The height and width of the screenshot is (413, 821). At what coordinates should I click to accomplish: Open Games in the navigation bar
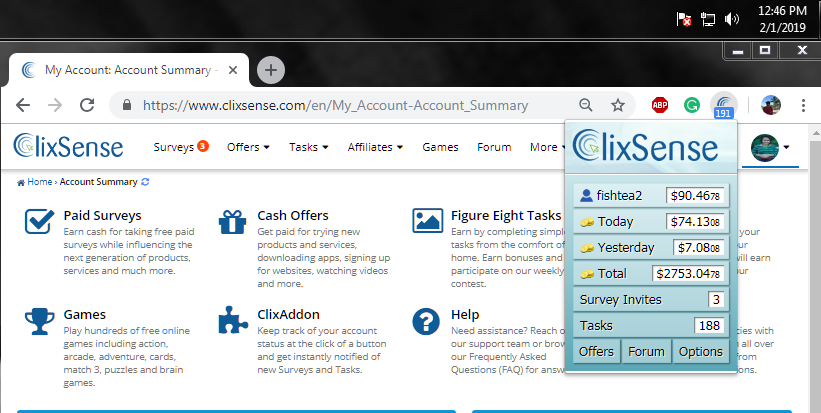[440, 147]
